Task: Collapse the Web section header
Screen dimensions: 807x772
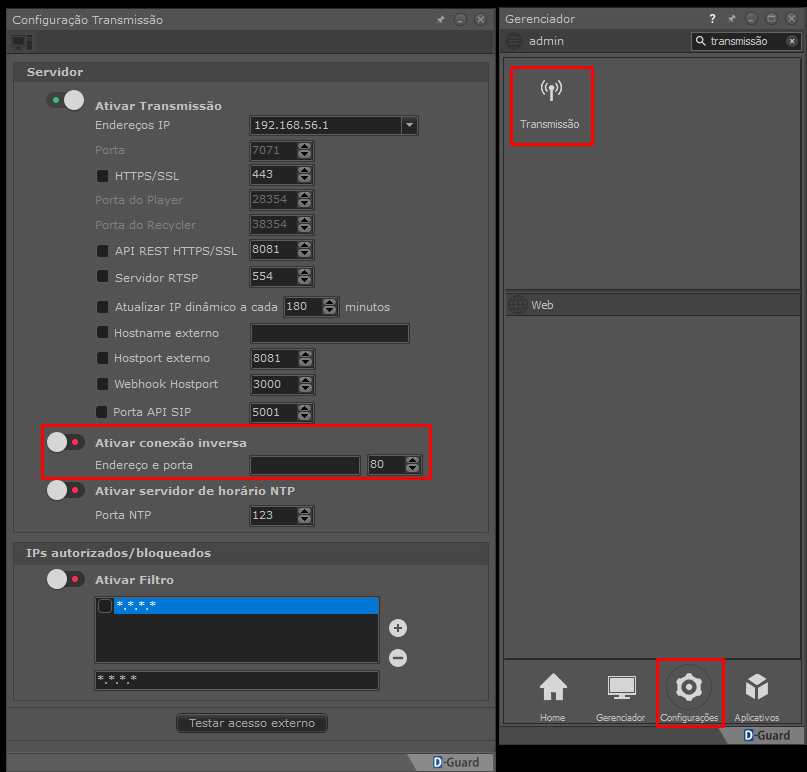Action: 544,305
